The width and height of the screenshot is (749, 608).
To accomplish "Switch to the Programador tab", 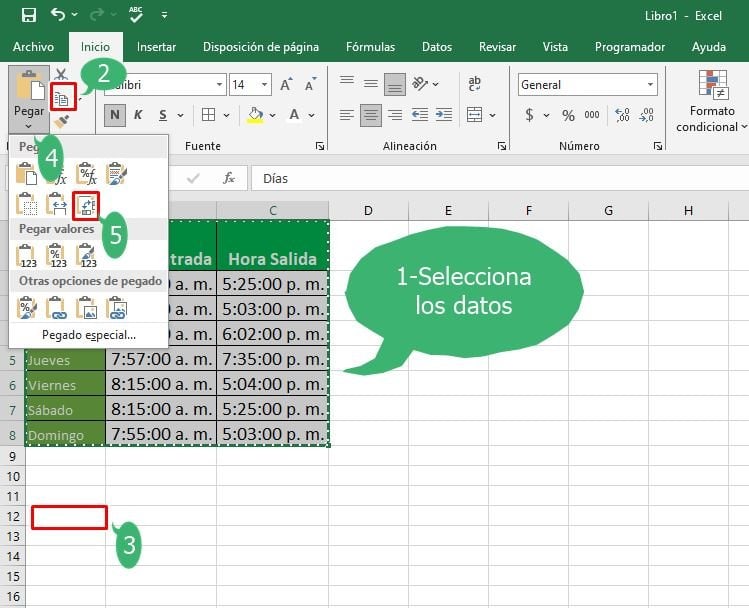I will coord(630,47).
